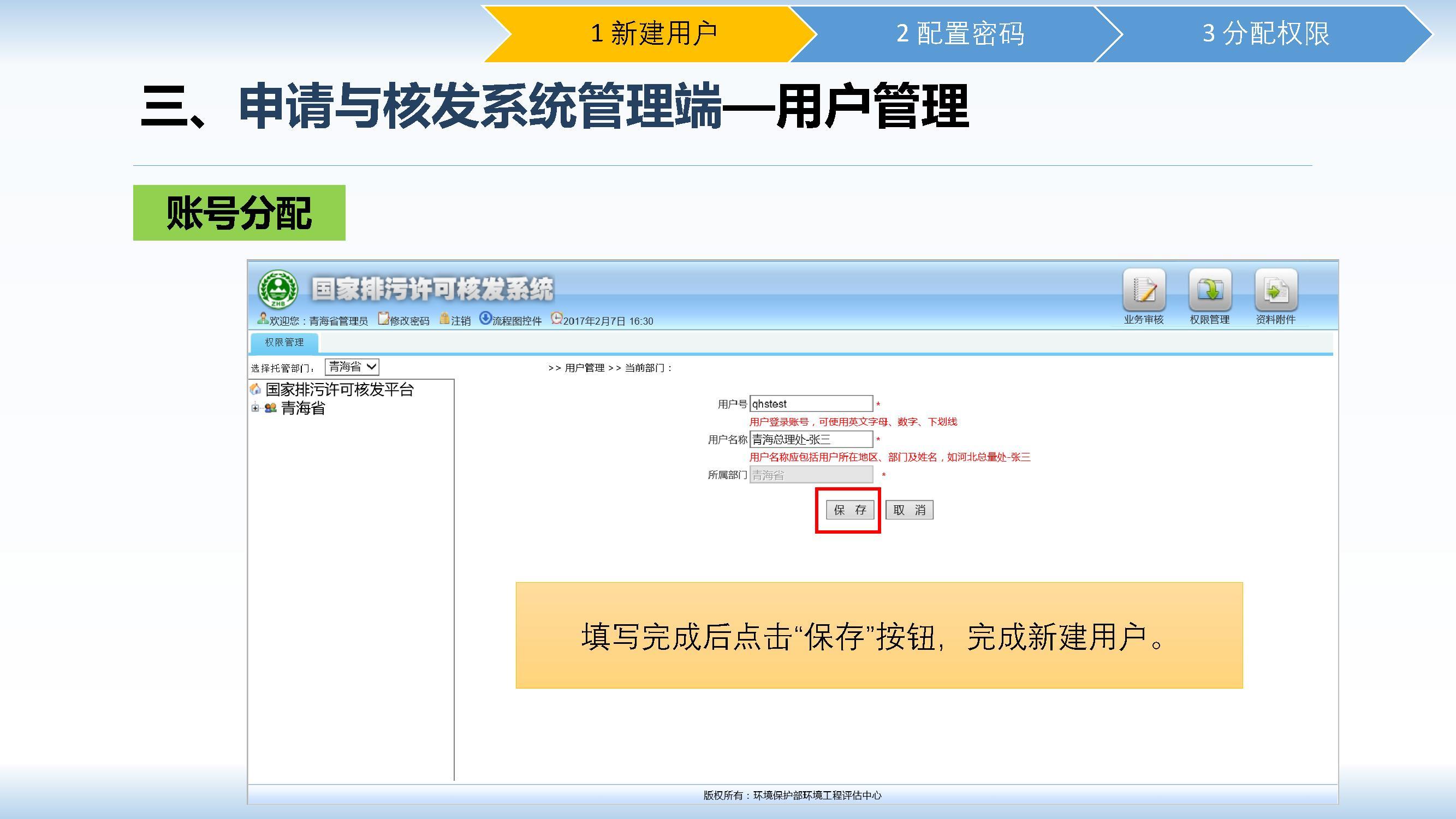The width and height of the screenshot is (1456, 819).
Task: Click the 用户名称 input field
Action: point(811,439)
